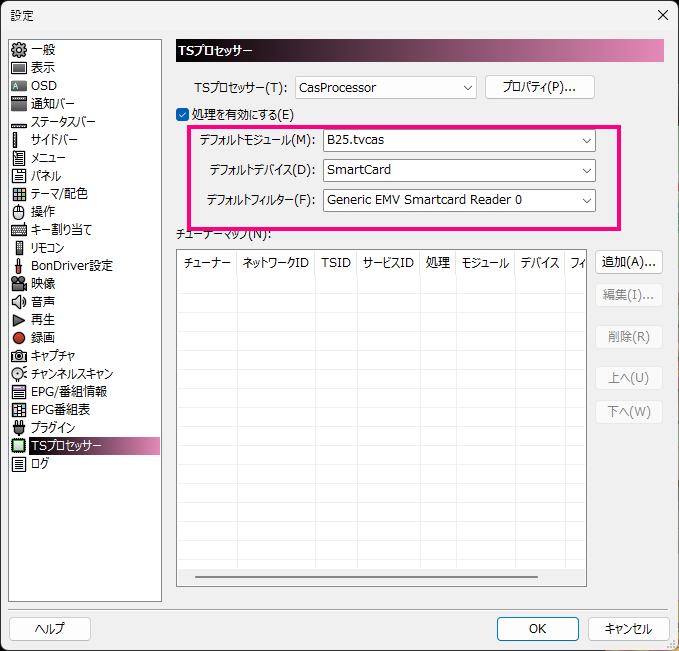Viewport: 679px width, 651px height.
Task: Click the camera icon for 映像
Action: 19,284
